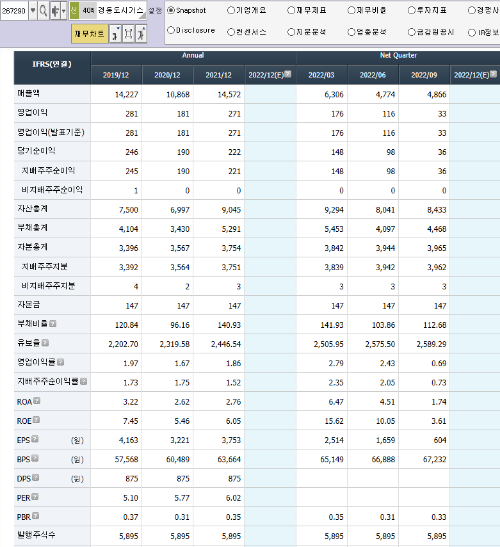Click the 설정 settings link
Screen dimensions: 500x547
[x=155, y=11]
